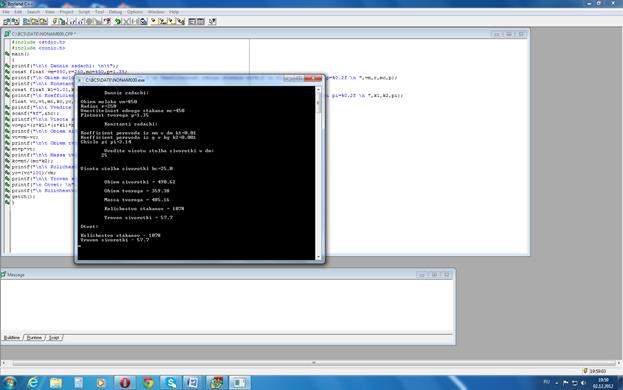
Task: Open the Window menu
Action: click(156, 12)
